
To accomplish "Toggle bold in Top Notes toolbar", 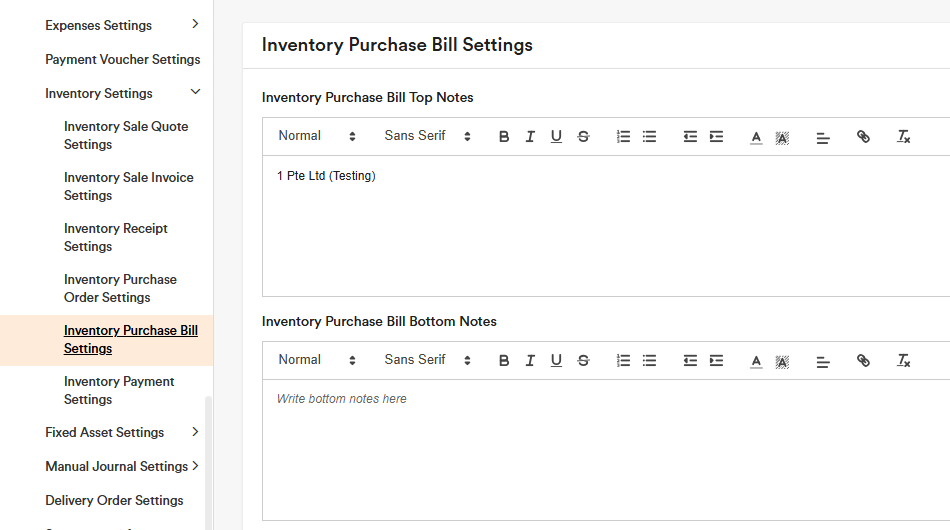I will [504, 137].
